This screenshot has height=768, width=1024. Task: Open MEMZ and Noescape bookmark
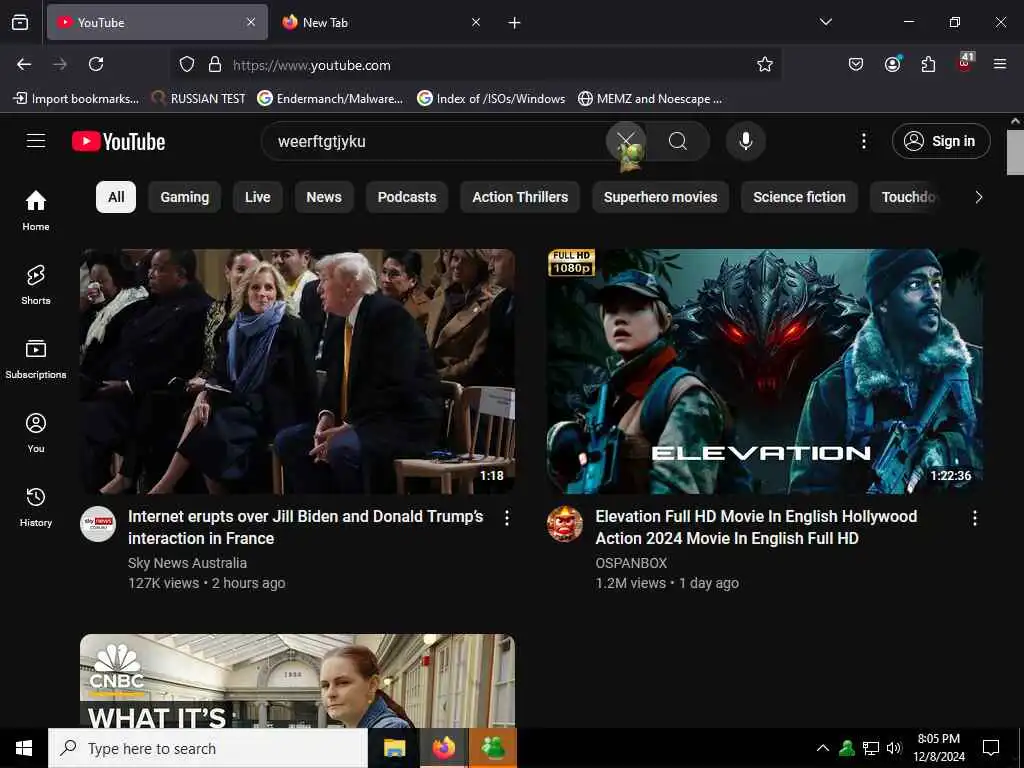[650, 99]
